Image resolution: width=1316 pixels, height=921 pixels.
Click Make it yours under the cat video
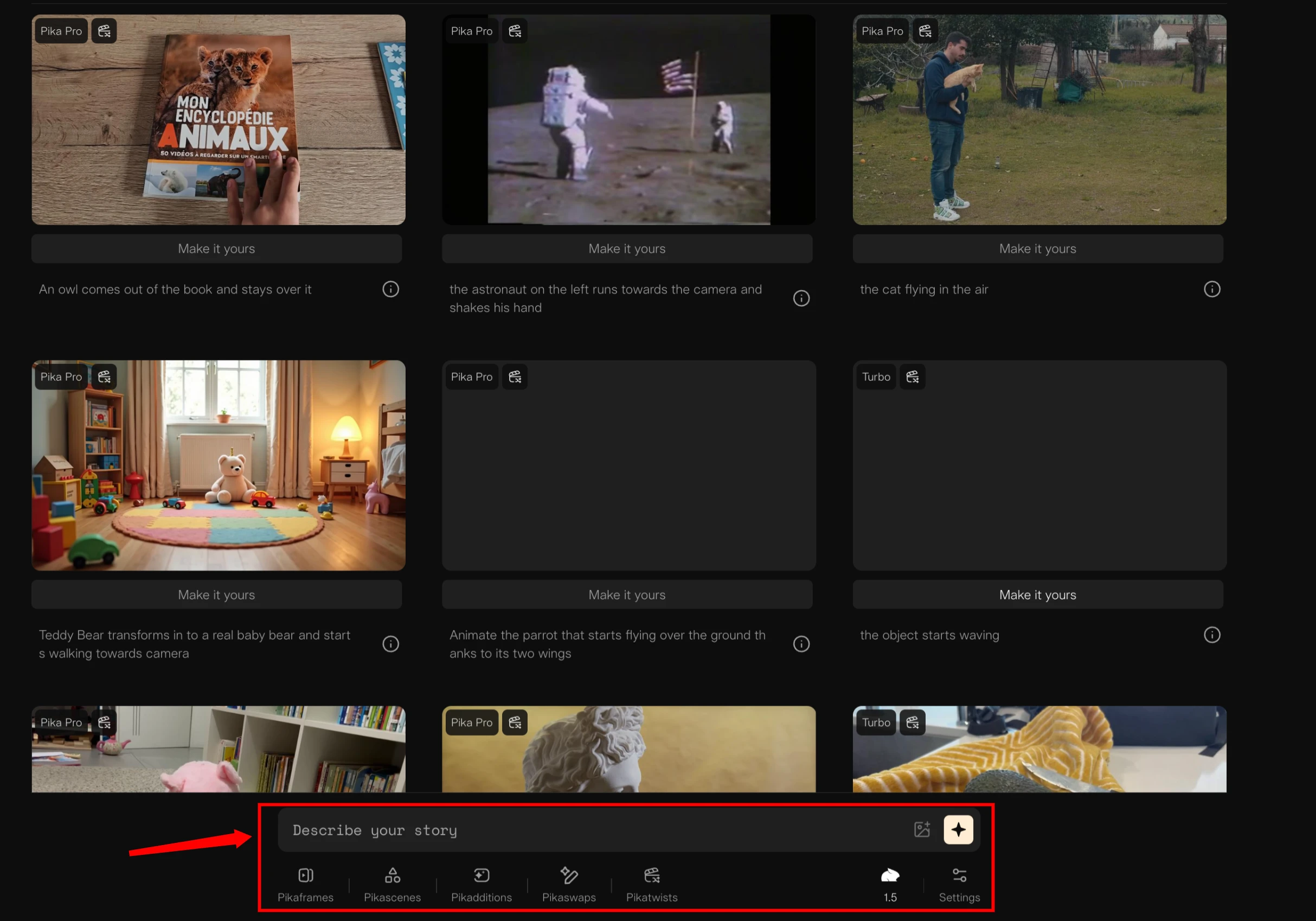tap(1038, 249)
